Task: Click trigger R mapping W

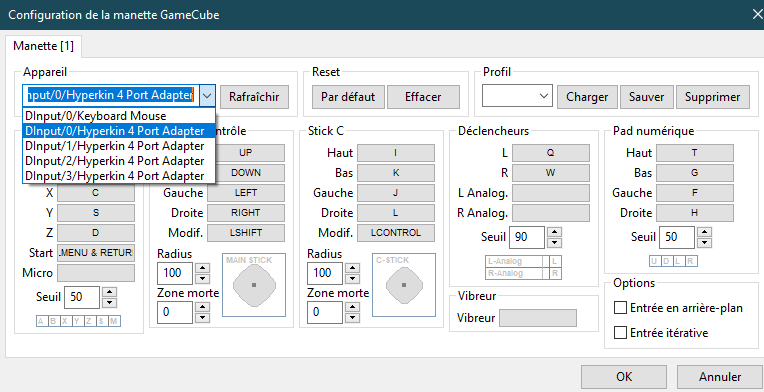Action: pos(551,173)
